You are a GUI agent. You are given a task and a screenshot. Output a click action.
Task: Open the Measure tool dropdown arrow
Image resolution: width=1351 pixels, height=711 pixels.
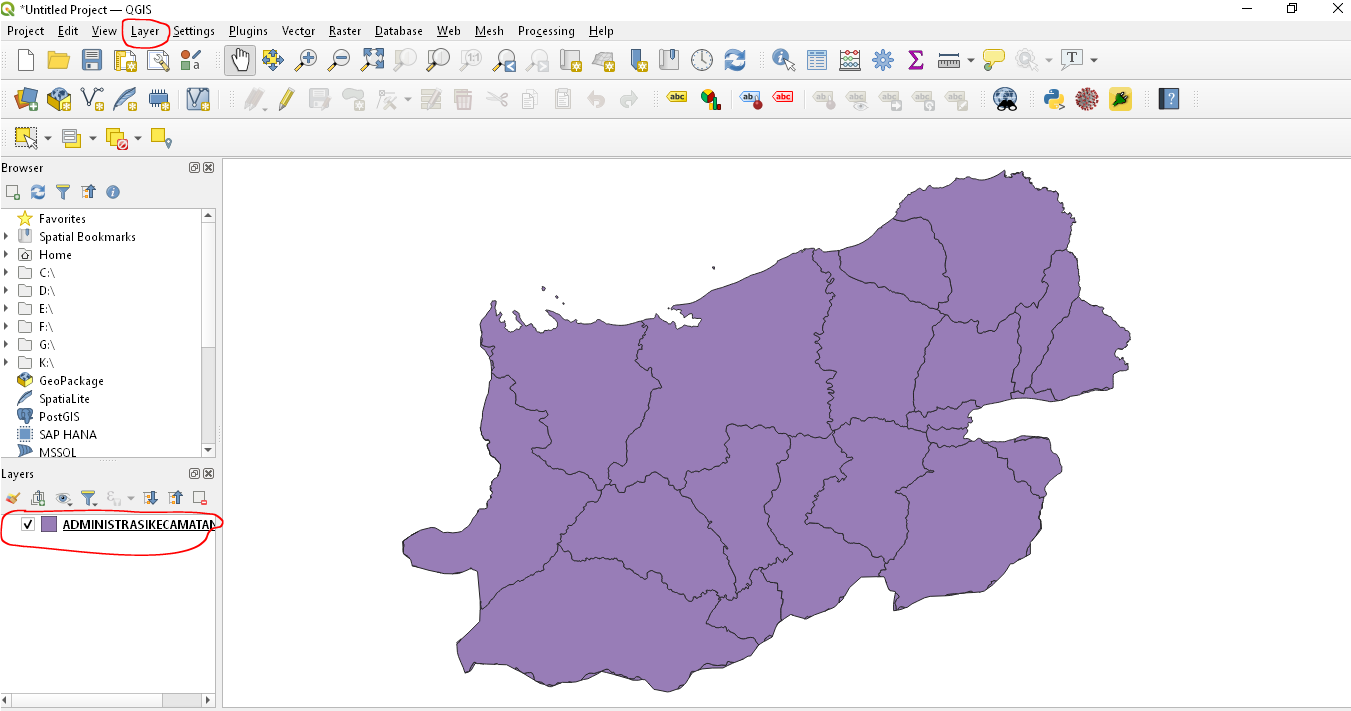click(971, 61)
